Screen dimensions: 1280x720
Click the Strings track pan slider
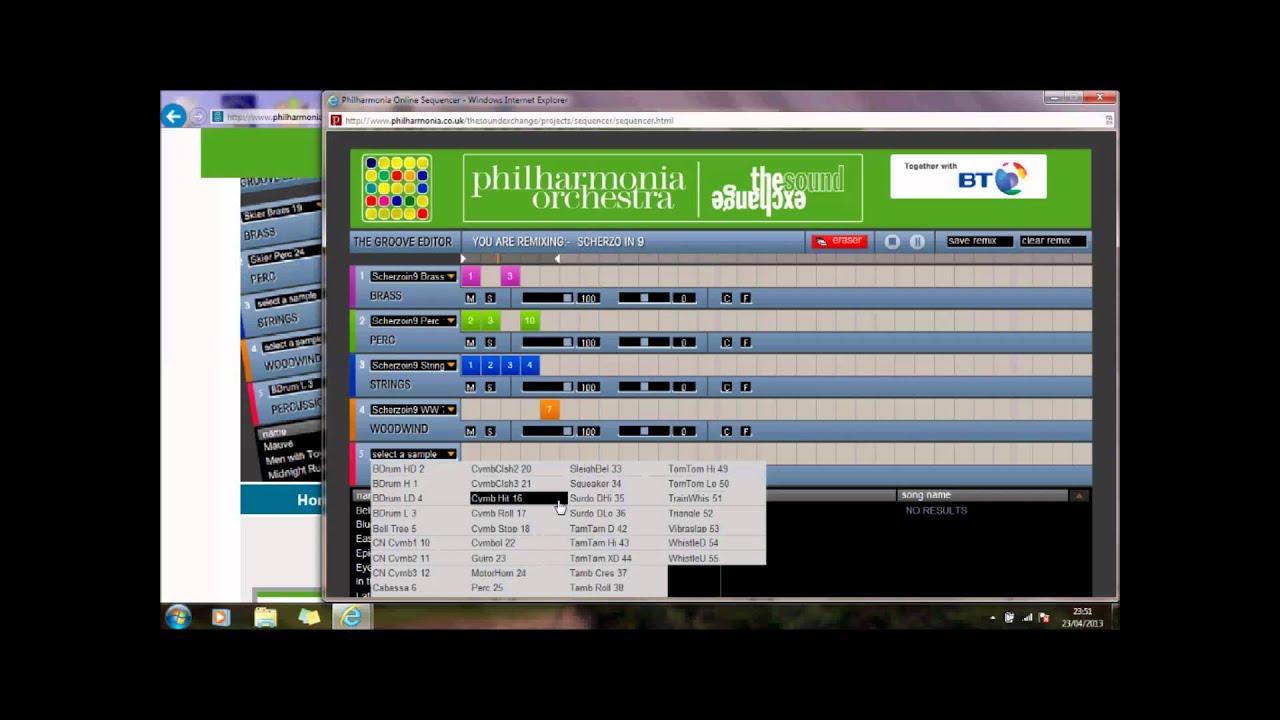tap(644, 387)
